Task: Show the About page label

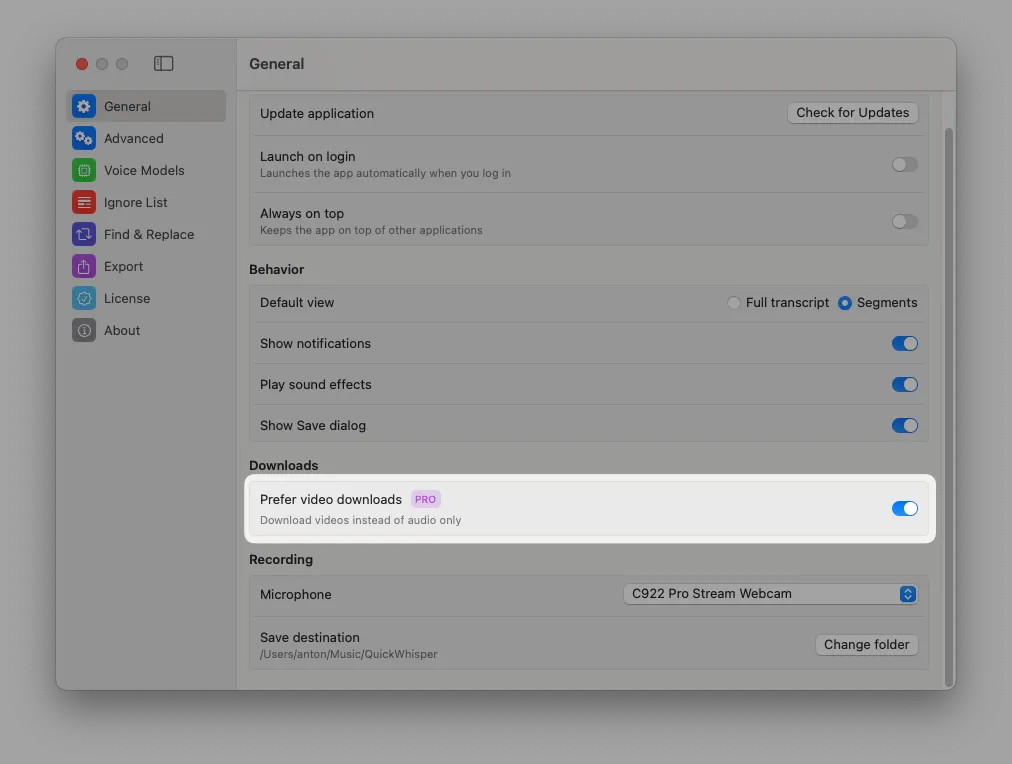Action: [x=122, y=330]
